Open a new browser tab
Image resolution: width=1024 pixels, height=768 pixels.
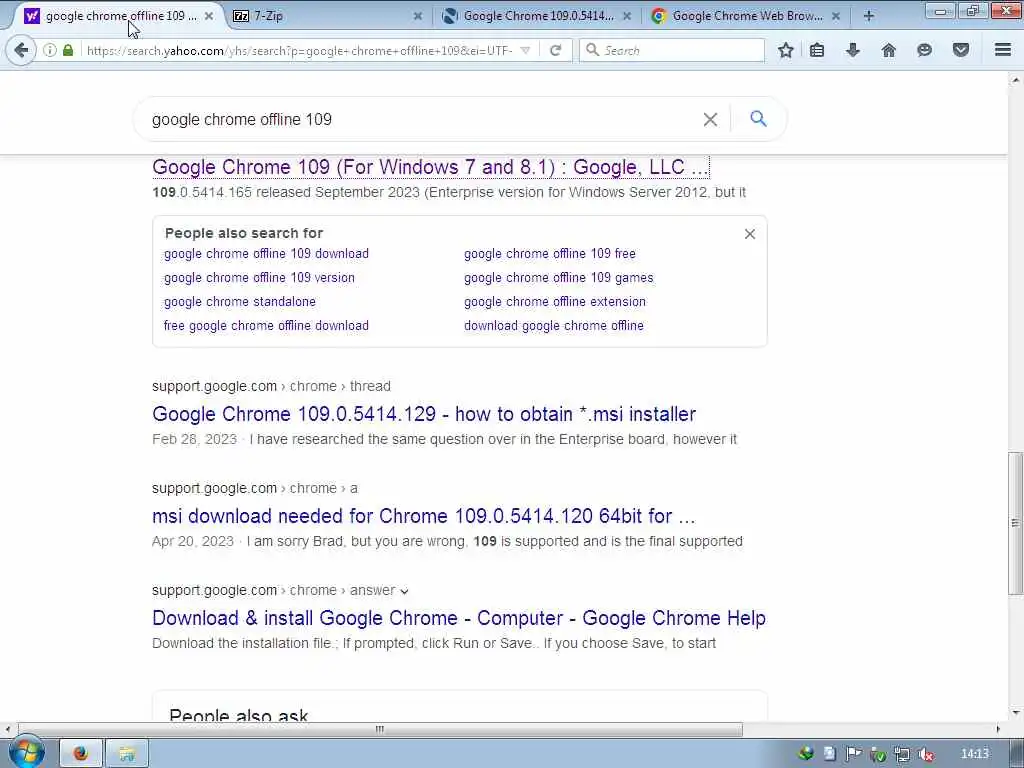point(869,16)
